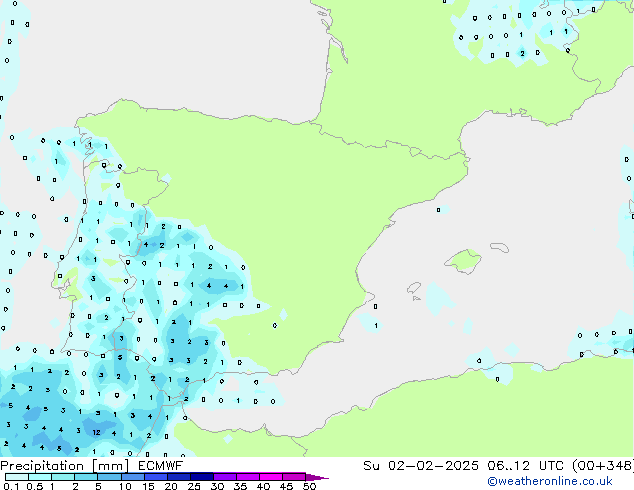Pick the 25–30 mm dark blue legend segment
Image resolution: width=634 pixels, height=490 pixels.
point(201,477)
